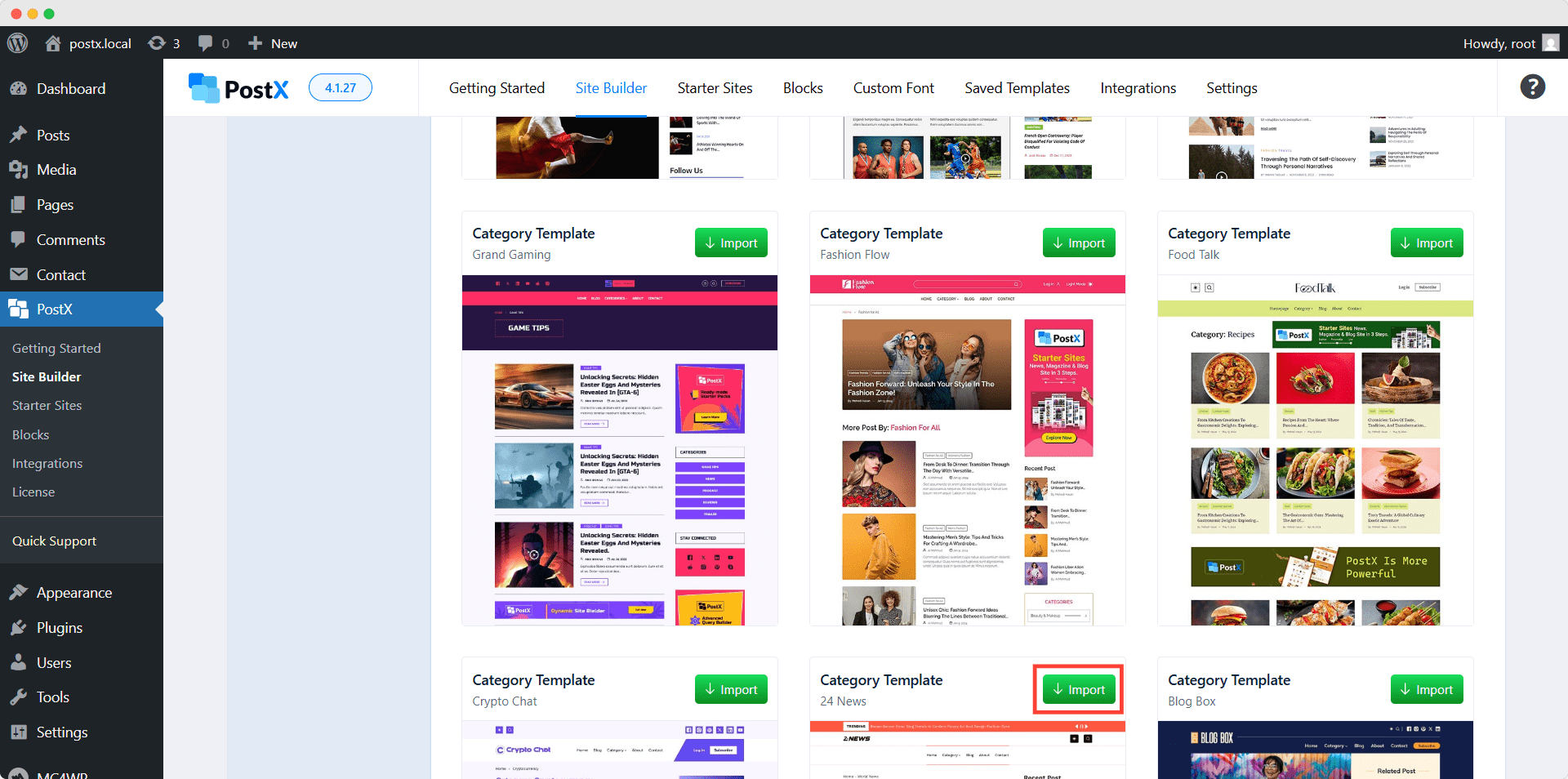
Task: Open the Blocks tab
Action: click(x=803, y=88)
